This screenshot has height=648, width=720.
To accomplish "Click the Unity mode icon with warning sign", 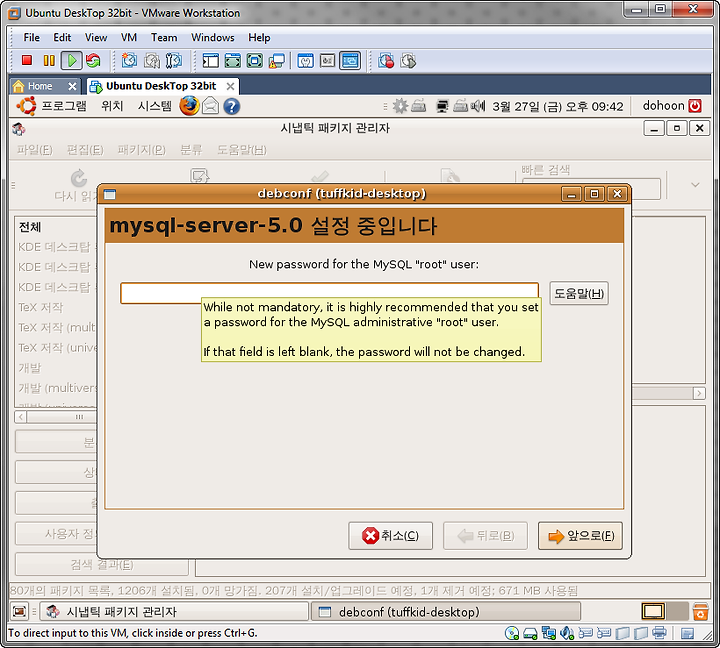I will pyautogui.click(x=276, y=60).
